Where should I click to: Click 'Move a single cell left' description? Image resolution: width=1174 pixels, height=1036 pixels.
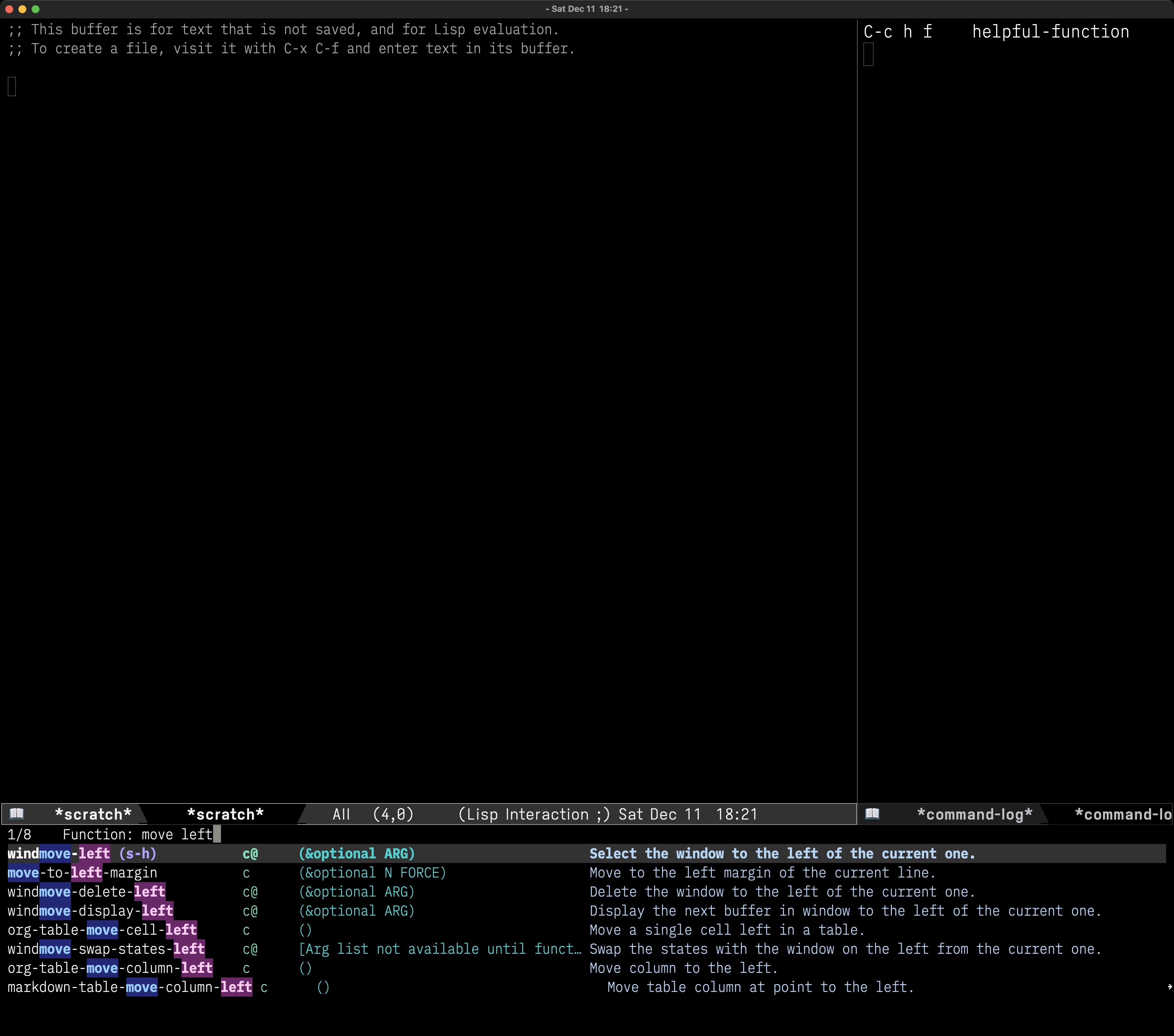pos(727,930)
